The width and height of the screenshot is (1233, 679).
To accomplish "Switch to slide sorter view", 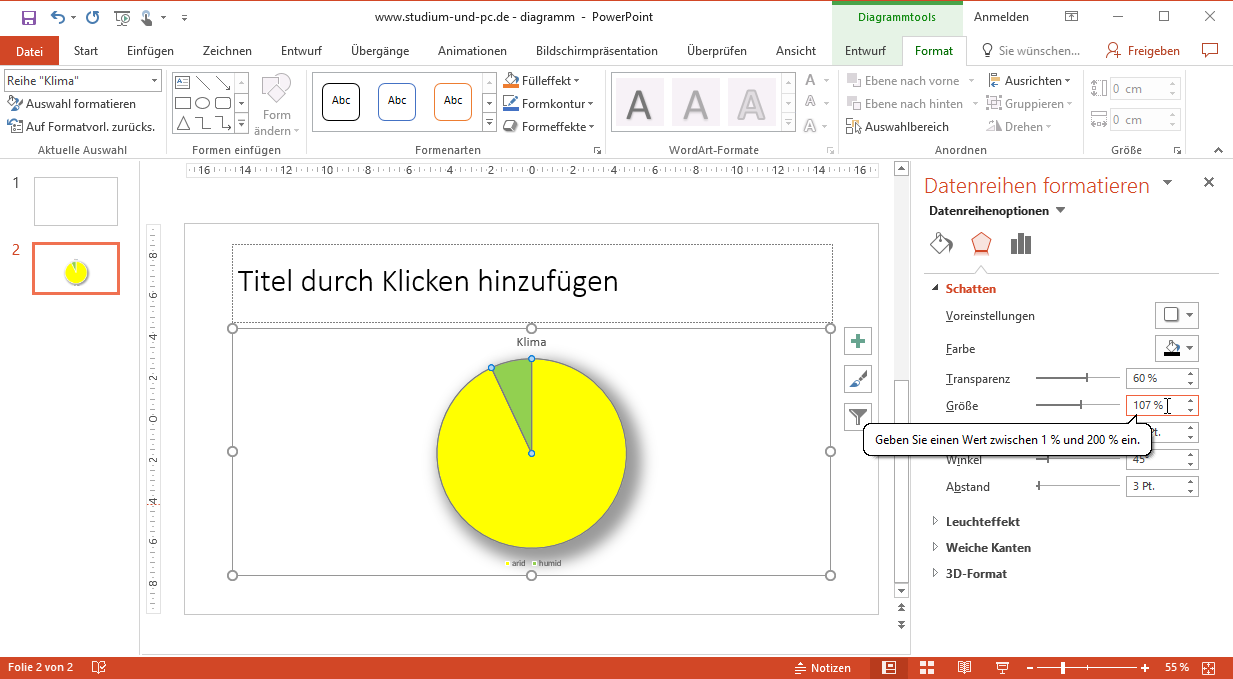I will coord(926,667).
